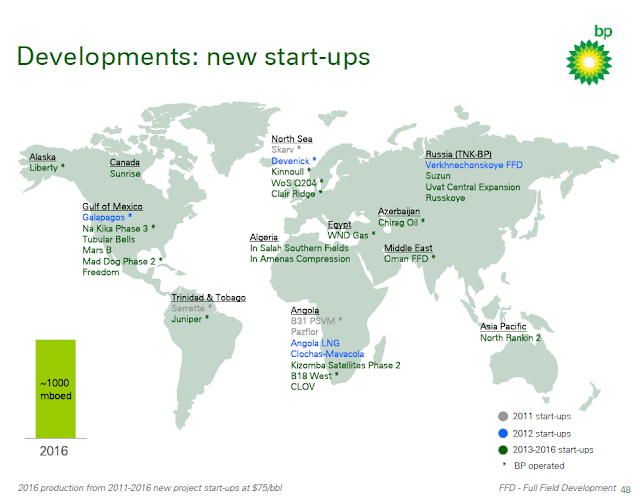Viewport: 640px width, 499px height.
Task: Click the 'Liberty' project label
Action: click(x=44, y=168)
